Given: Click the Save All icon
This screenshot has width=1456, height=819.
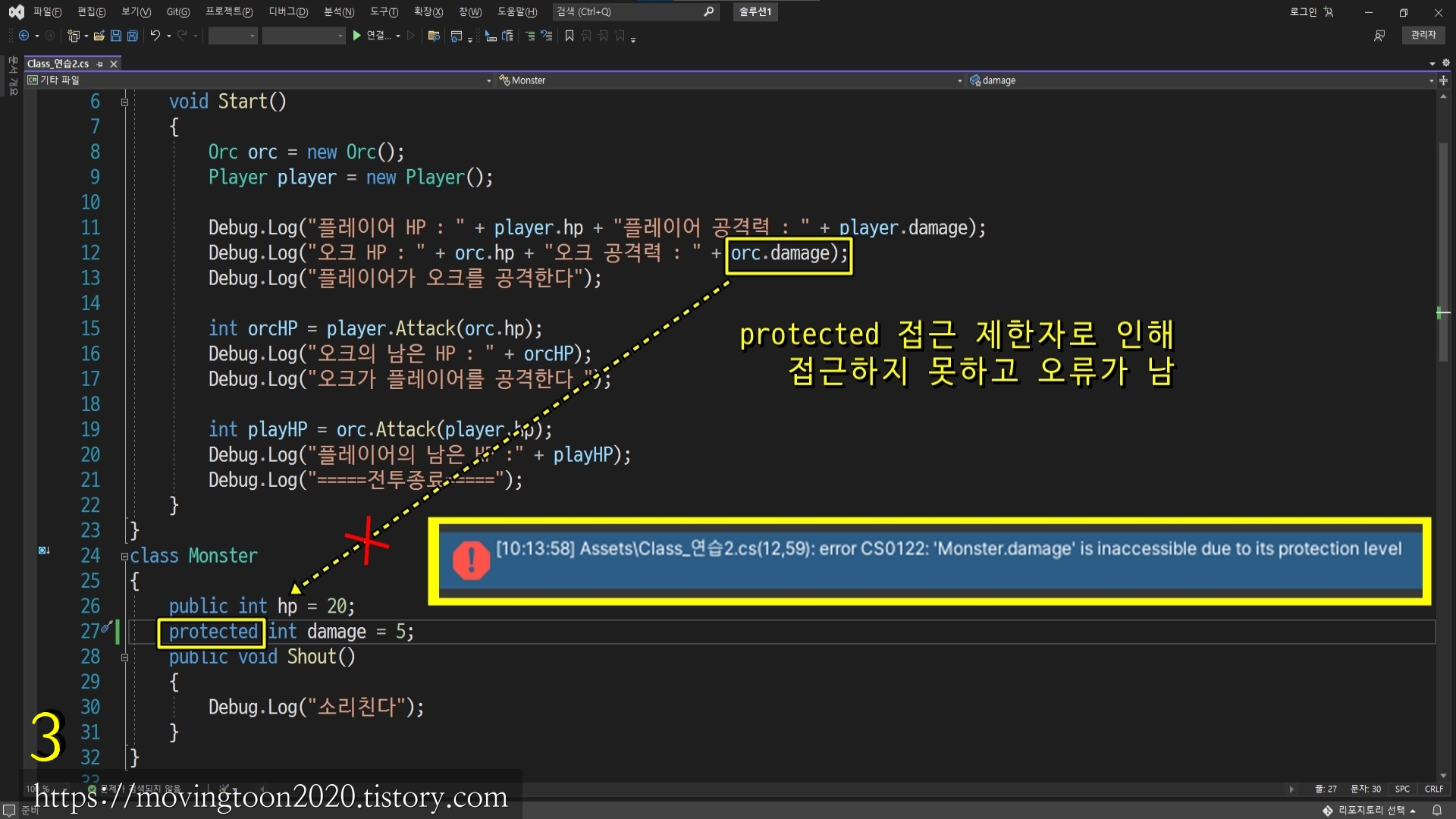Looking at the screenshot, I should pyautogui.click(x=133, y=36).
